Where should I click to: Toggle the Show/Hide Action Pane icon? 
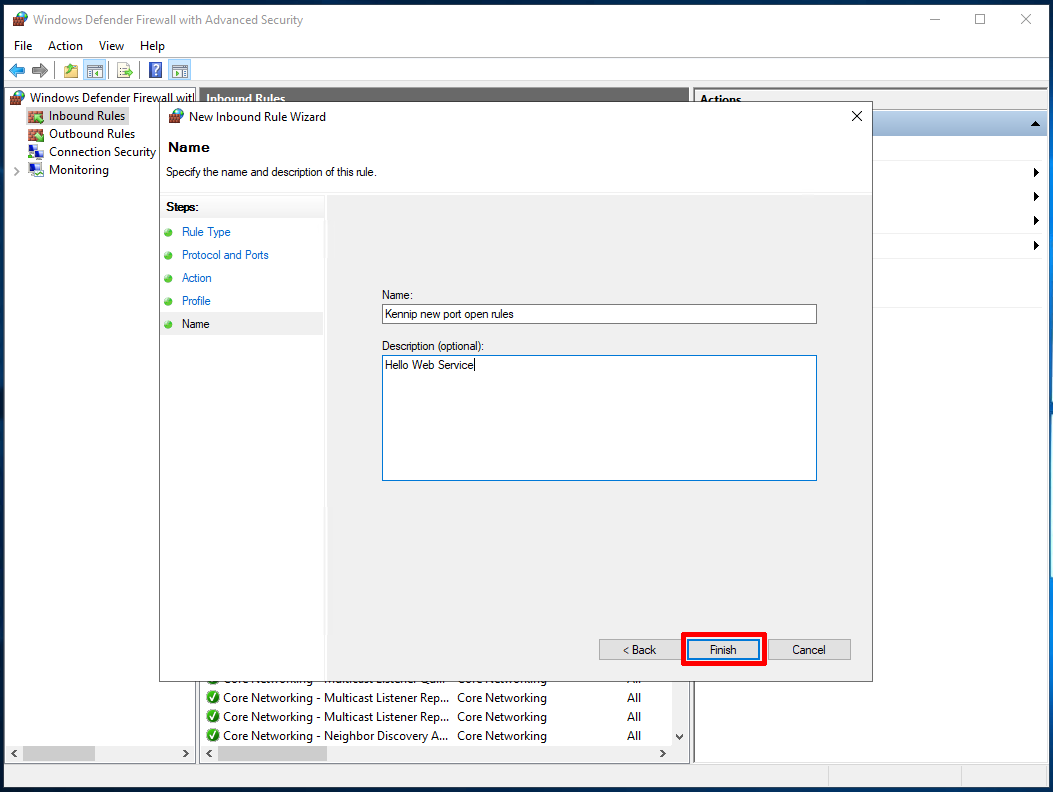179,70
